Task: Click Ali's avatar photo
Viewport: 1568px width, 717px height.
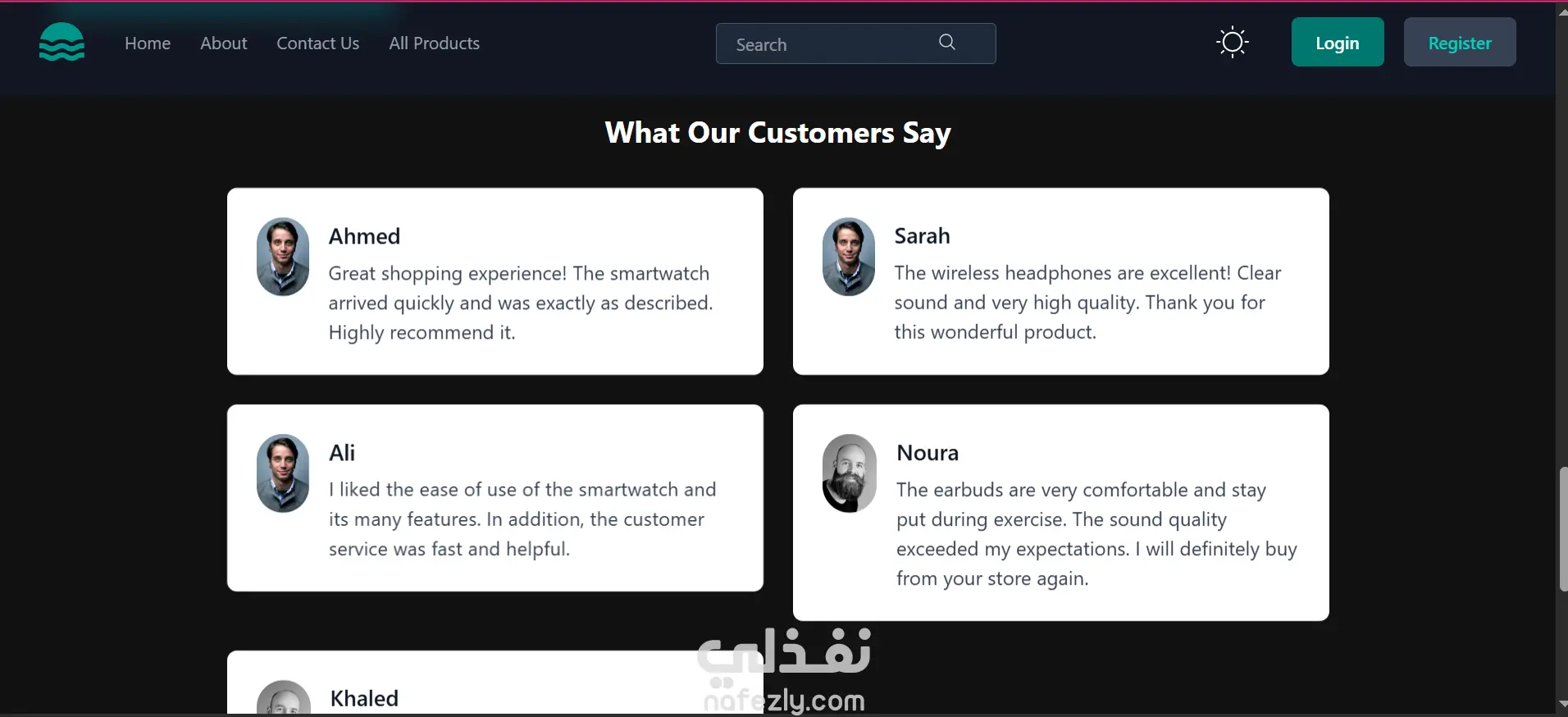Action: coord(283,473)
